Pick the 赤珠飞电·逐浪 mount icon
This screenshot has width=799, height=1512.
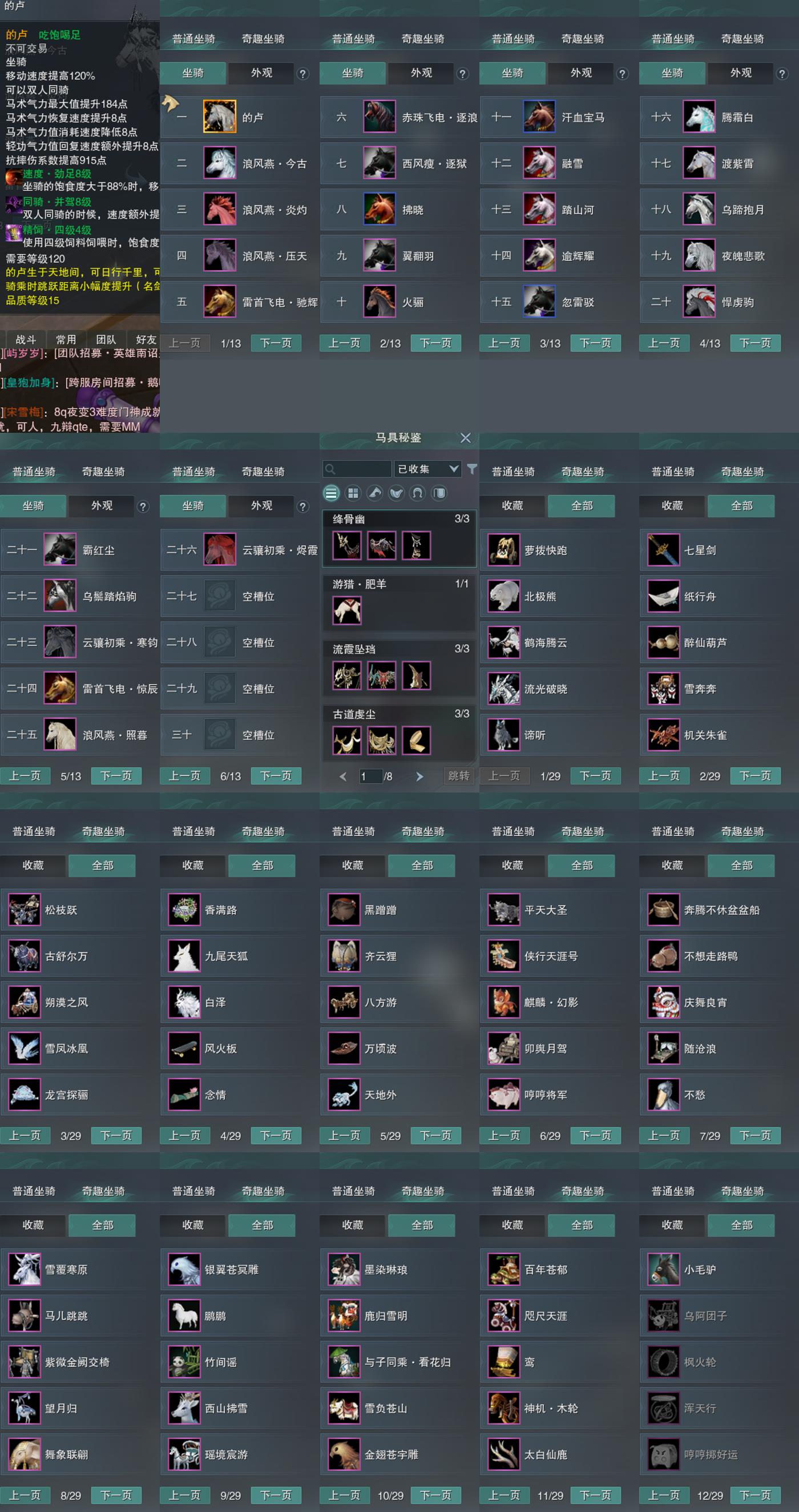[x=379, y=116]
